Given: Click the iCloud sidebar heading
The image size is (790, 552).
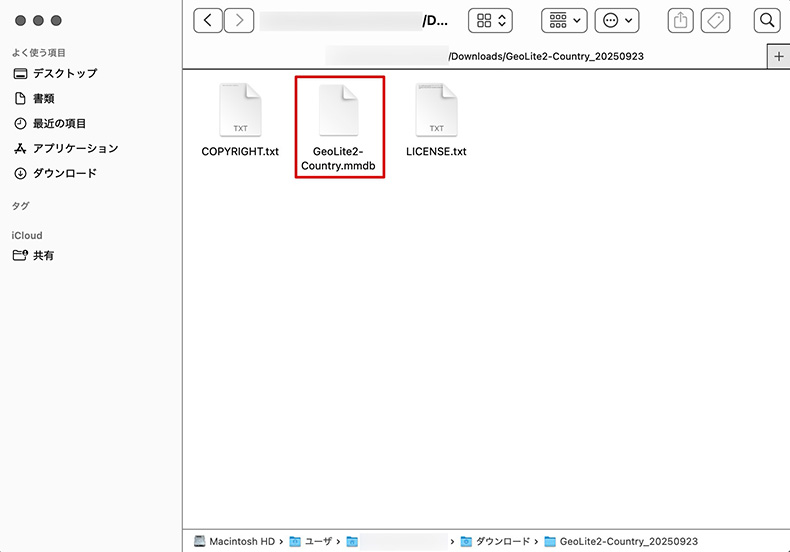Looking at the screenshot, I should (x=27, y=236).
